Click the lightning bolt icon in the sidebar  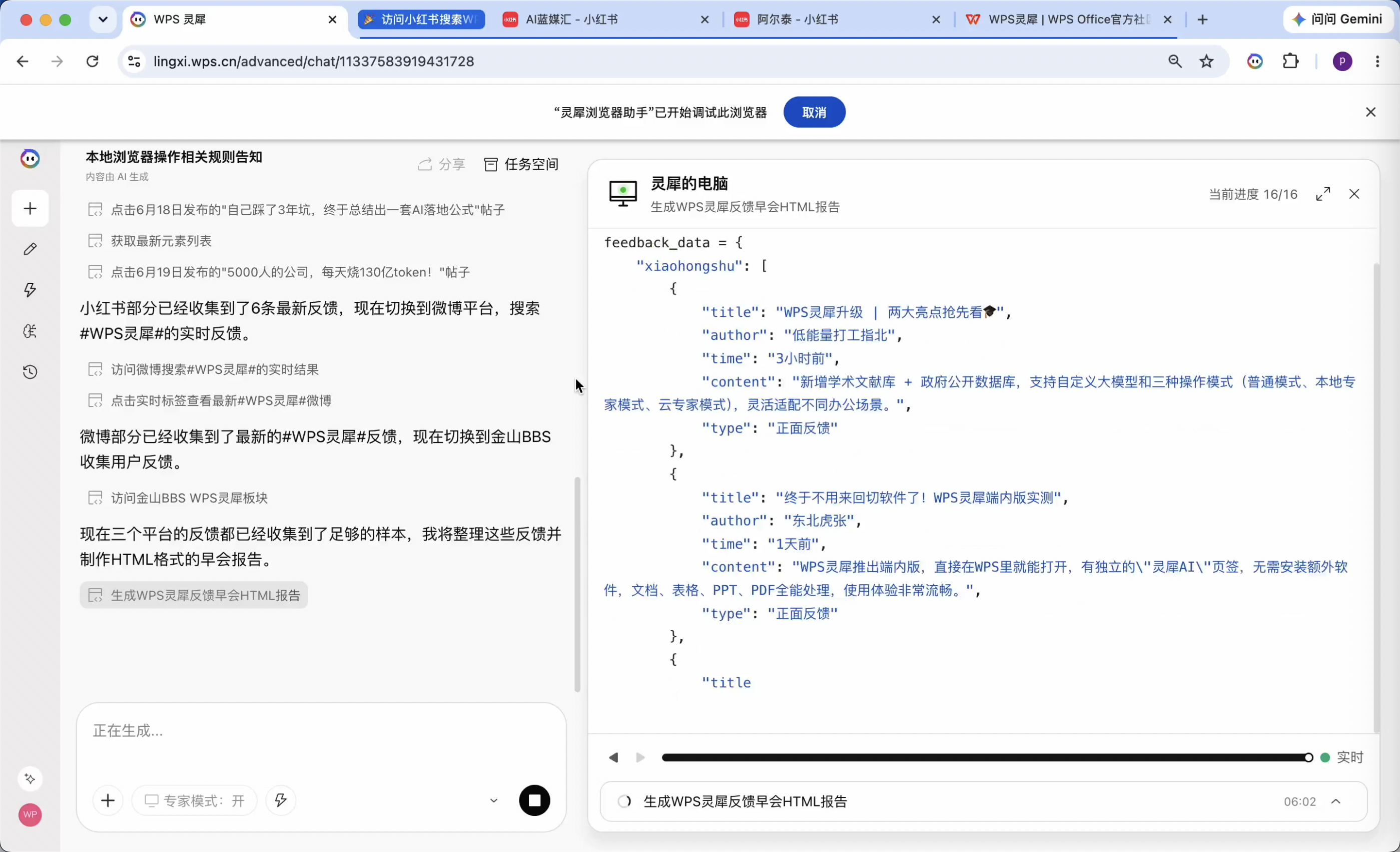pyautogui.click(x=30, y=290)
